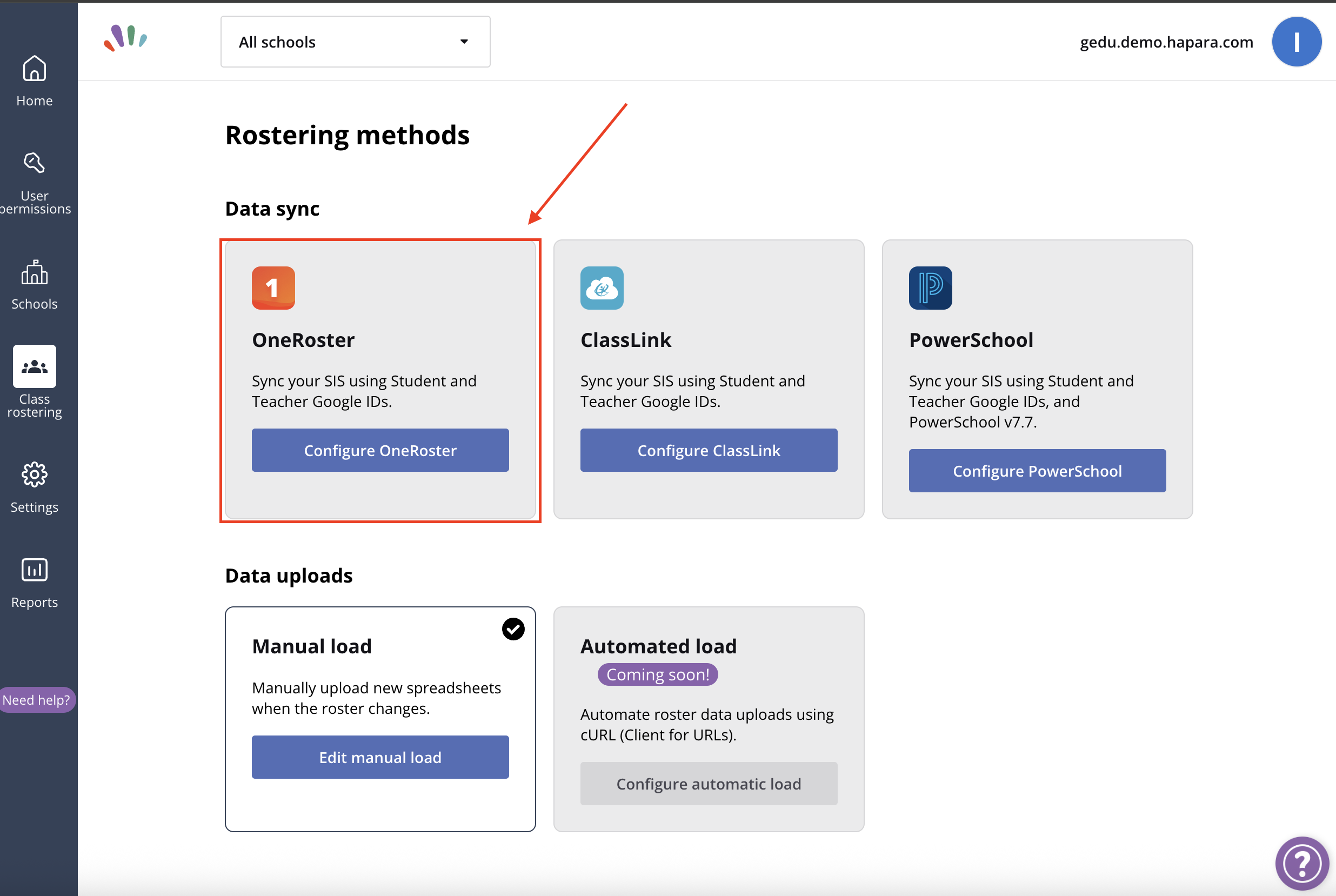Screen dimensions: 1336x896
Task: Open the Need help? button
Action: click(x=37, y=700)
